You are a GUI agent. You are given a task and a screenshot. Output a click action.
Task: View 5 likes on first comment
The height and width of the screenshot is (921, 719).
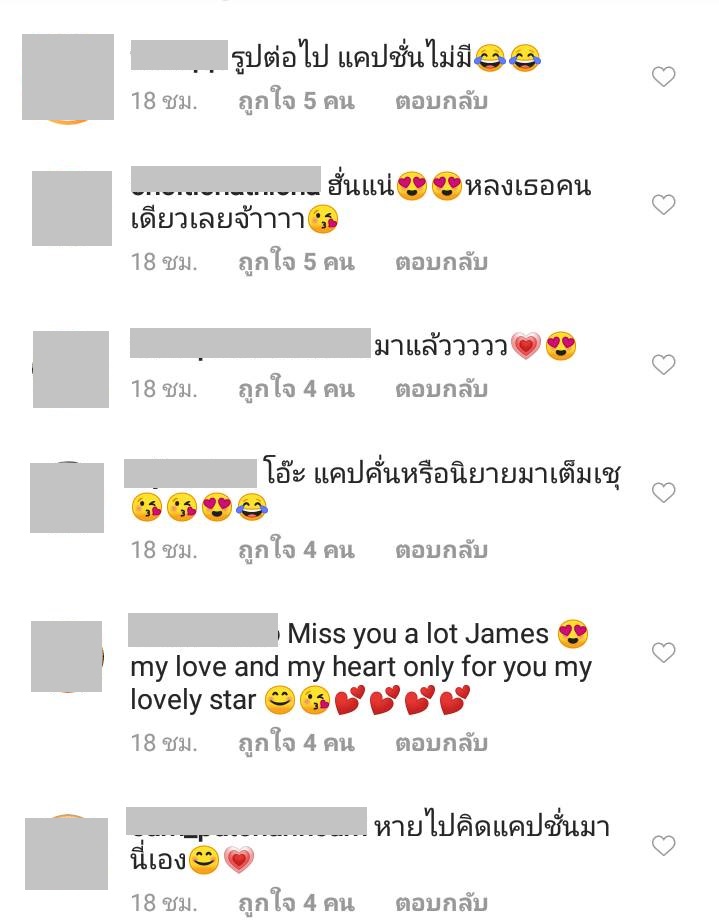click(x=296, y=102)
